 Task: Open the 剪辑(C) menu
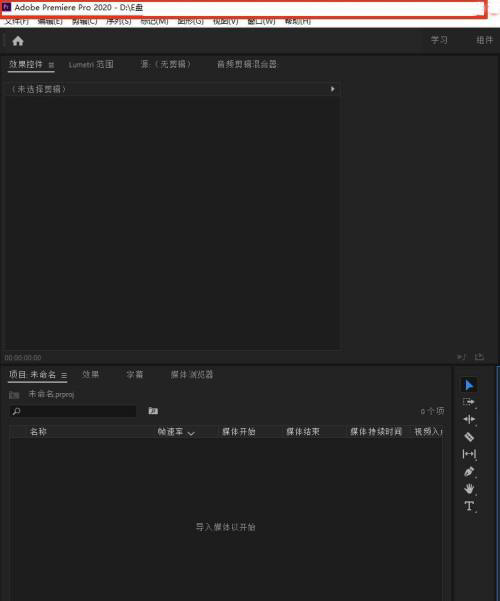(x=84, y=21)
